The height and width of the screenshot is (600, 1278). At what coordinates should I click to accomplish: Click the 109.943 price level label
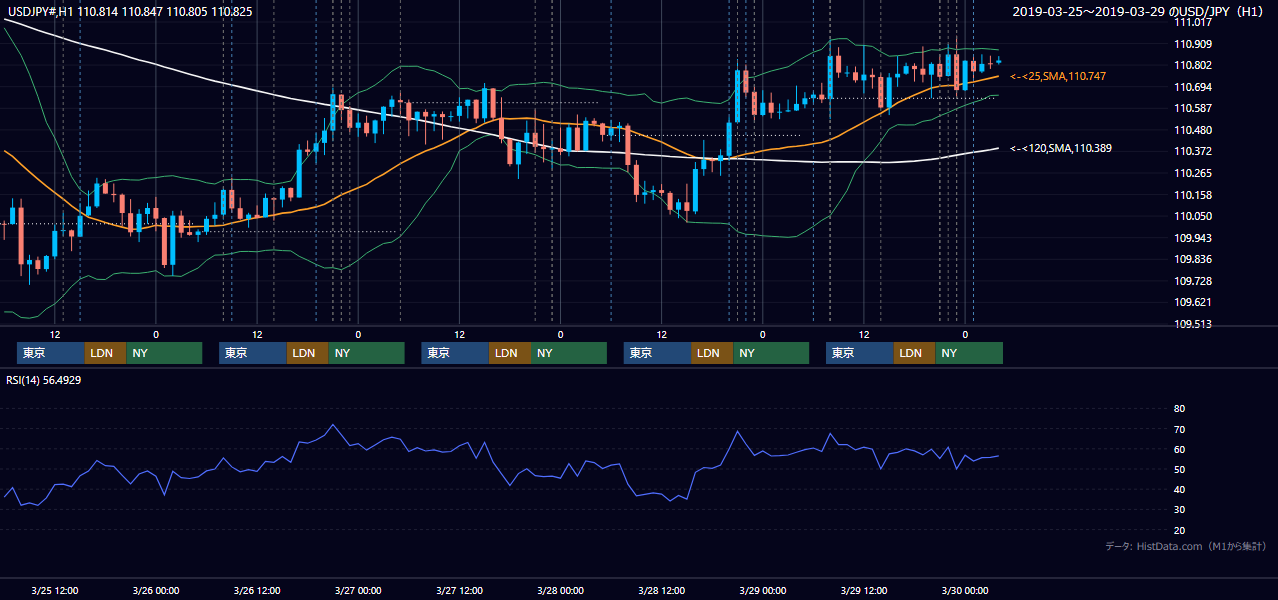pyautogui.click(x=1193, y=238)
